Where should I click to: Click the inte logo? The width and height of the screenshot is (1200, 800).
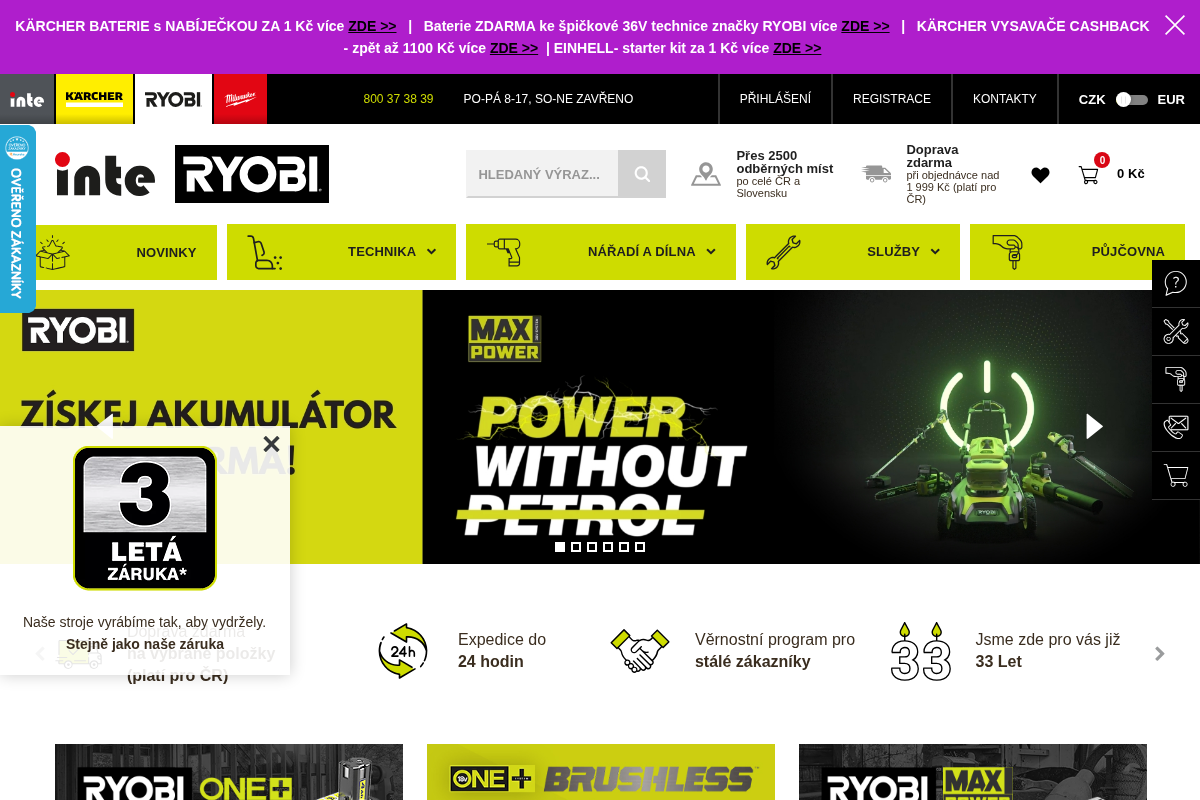(105, 174)
